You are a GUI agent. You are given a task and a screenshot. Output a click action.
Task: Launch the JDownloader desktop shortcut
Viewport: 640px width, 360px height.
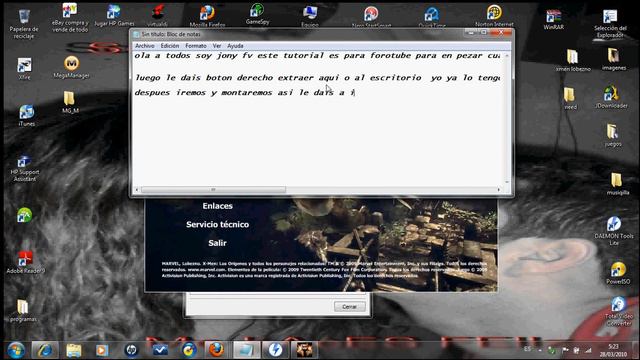click(611, 97)
